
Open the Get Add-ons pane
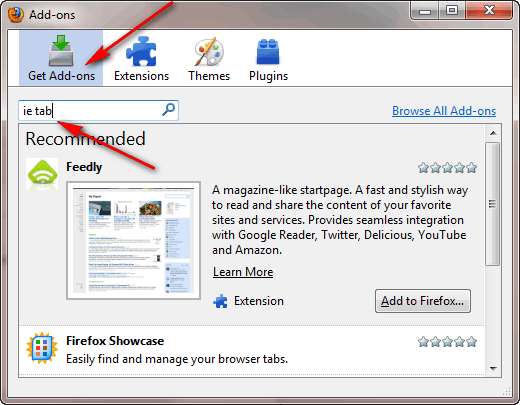click(x=61, y=58)
